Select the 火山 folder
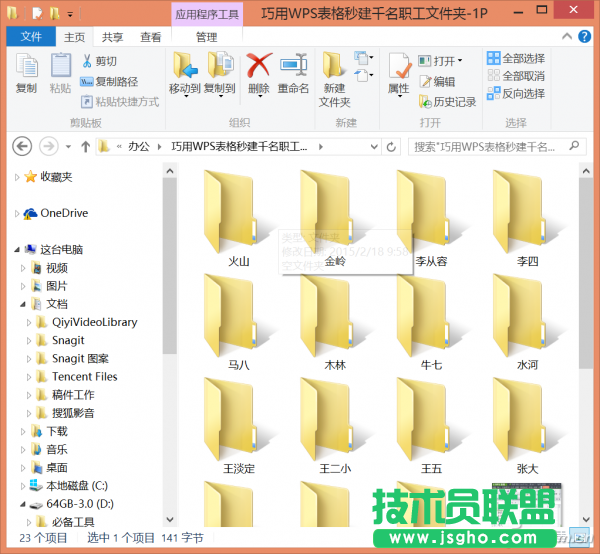Viewport: 600px width, 554px height. [237, 219]
